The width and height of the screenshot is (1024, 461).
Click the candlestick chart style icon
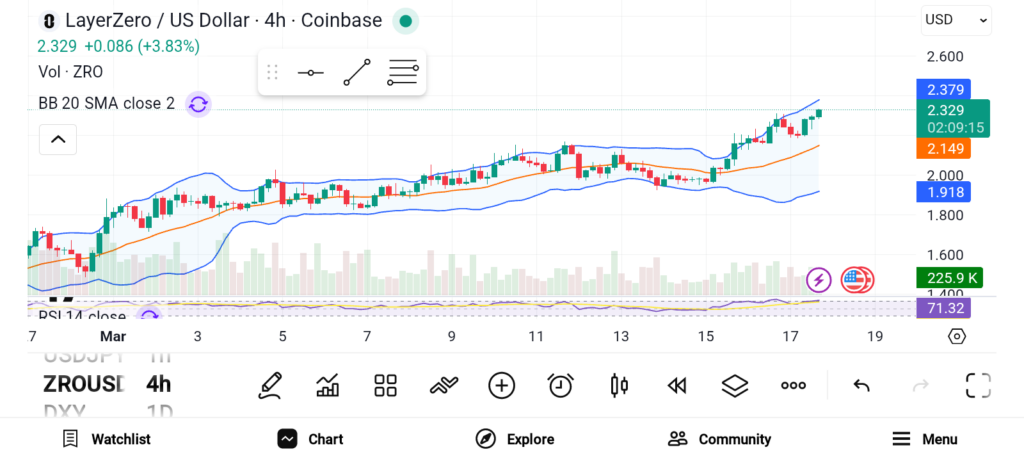pos(618,385)
